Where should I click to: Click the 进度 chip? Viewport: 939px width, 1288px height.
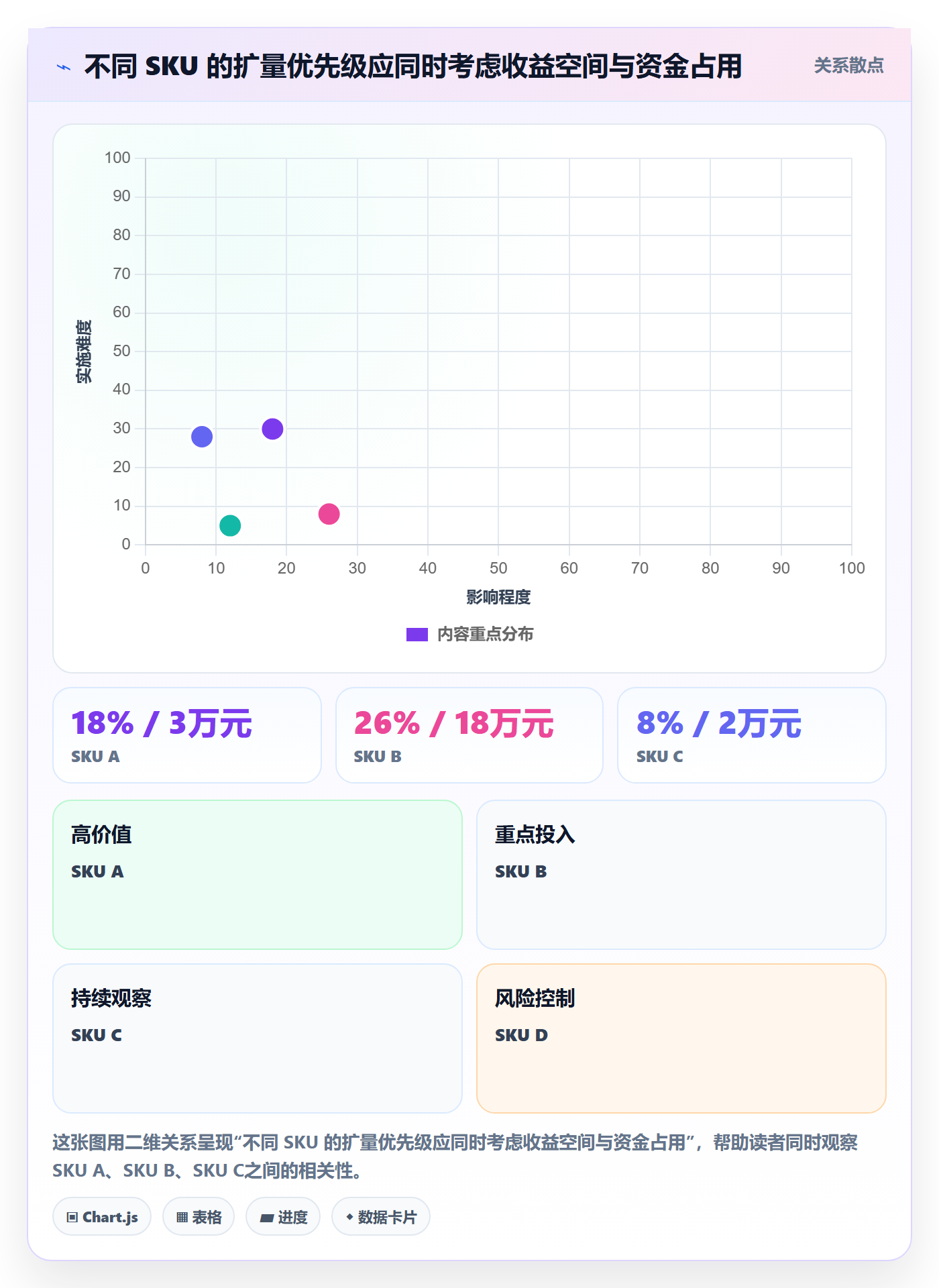(x=283, y=1217)
